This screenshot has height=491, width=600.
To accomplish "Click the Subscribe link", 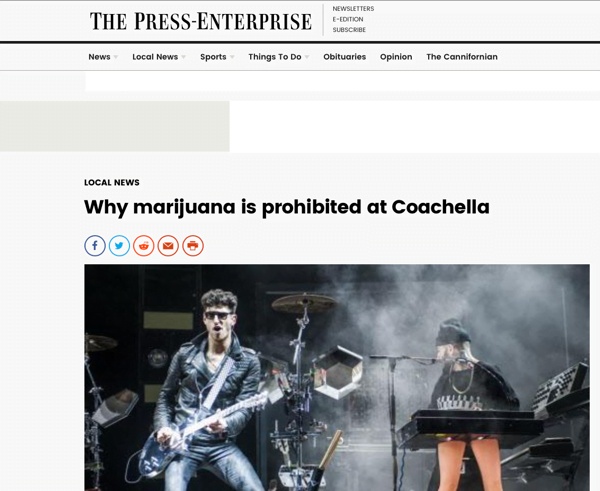I will [x=349, y=29].
